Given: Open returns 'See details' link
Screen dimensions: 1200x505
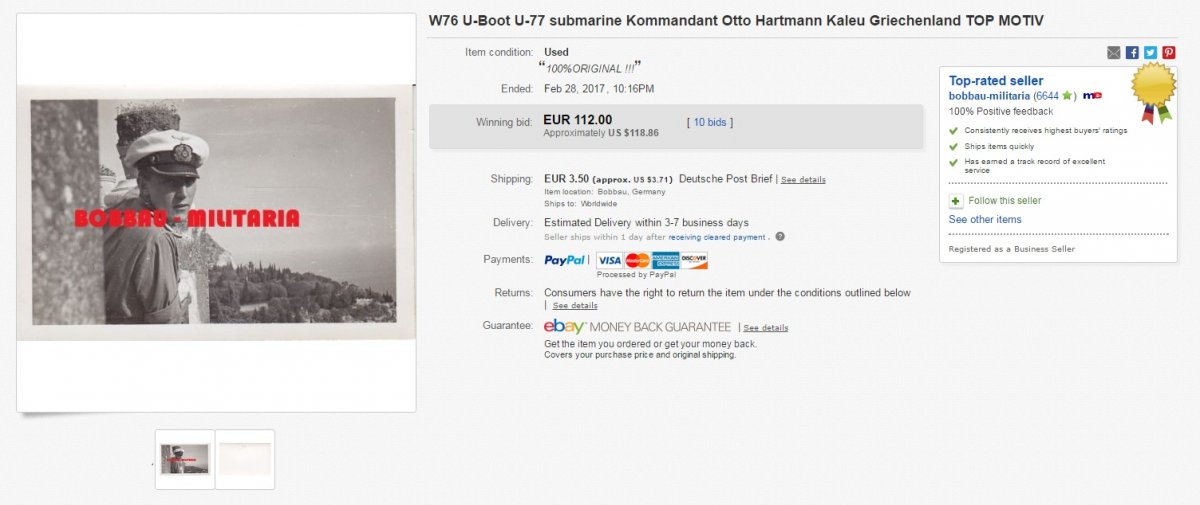Looking at the screenshot, I should pos(575,306).
